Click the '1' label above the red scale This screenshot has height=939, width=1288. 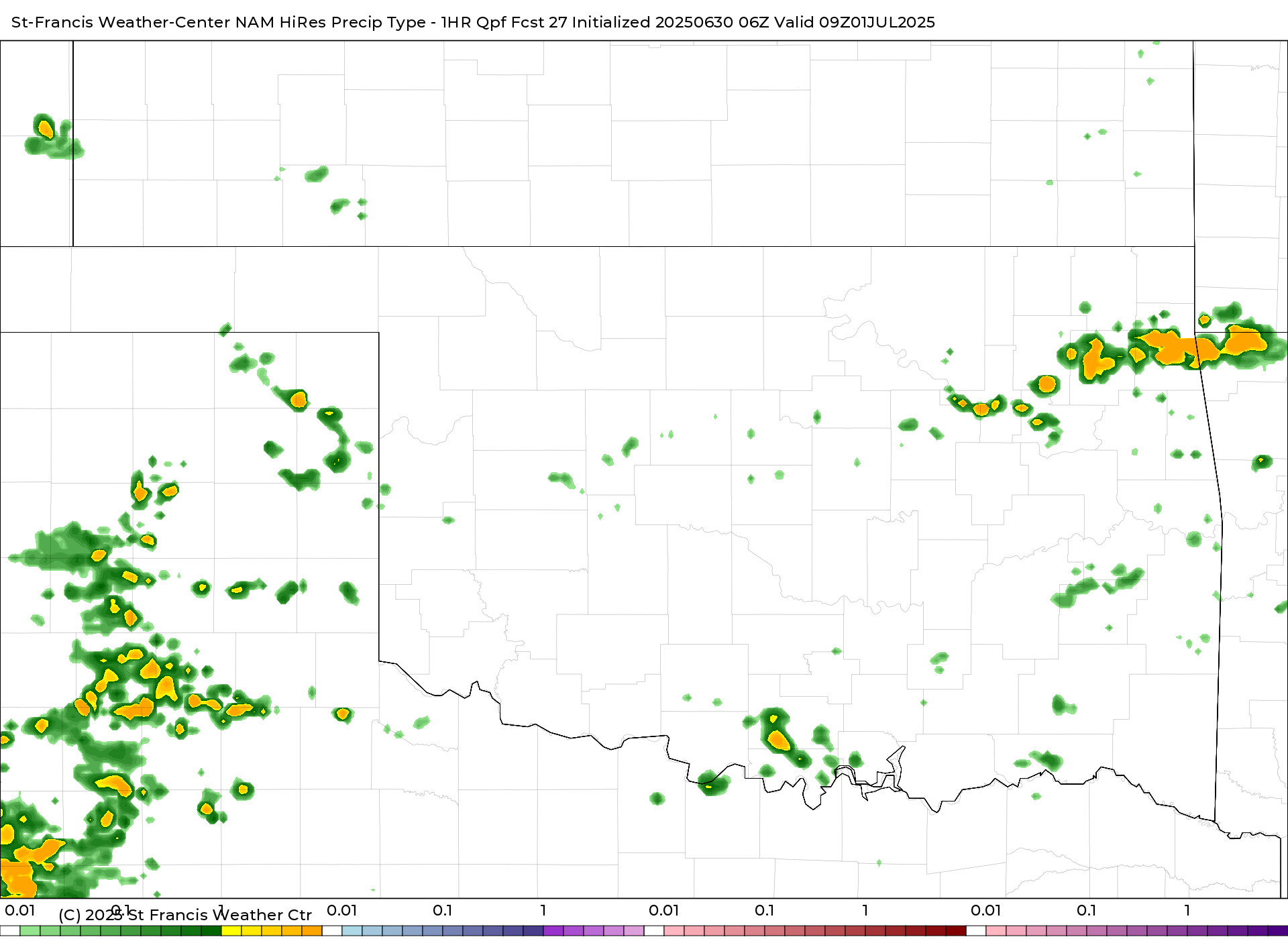865,910
